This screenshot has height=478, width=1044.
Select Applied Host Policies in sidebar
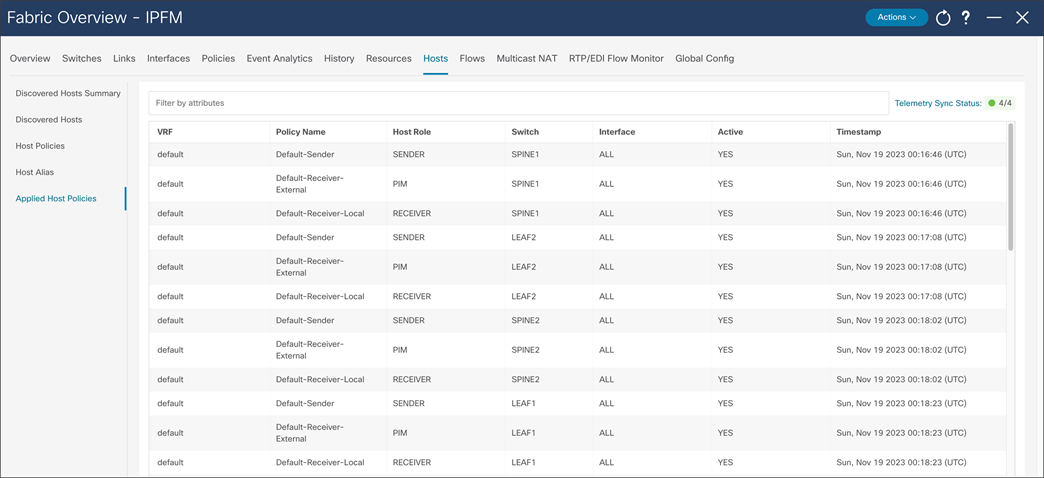click(56, 198)
